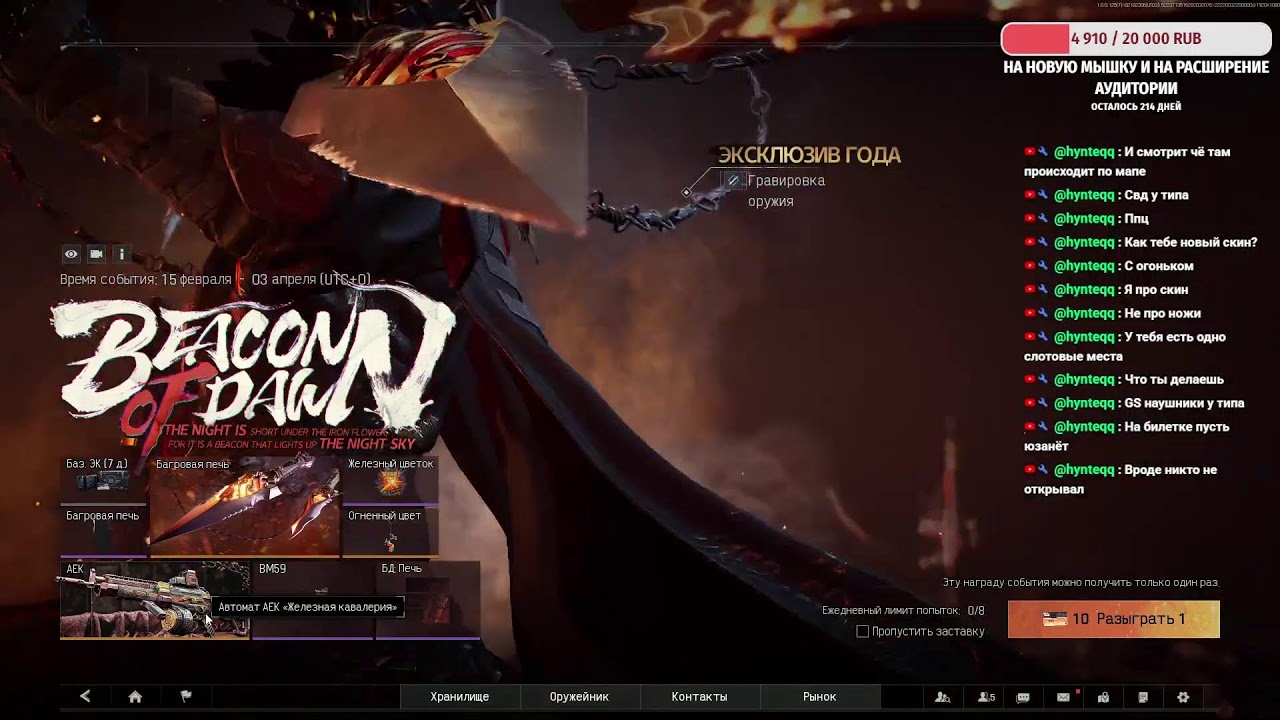
Task: Click the video camera icon
Action: tap(96, 254)
